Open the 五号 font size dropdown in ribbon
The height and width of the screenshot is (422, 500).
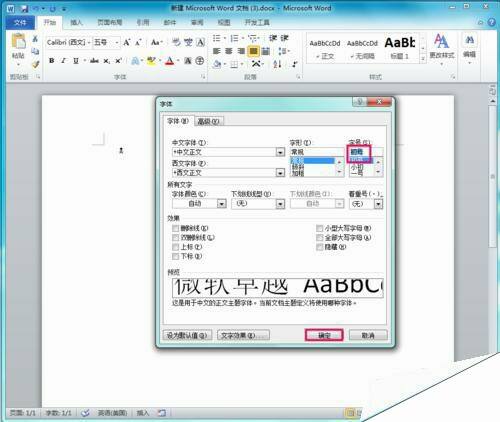click(x=117, y=42)
